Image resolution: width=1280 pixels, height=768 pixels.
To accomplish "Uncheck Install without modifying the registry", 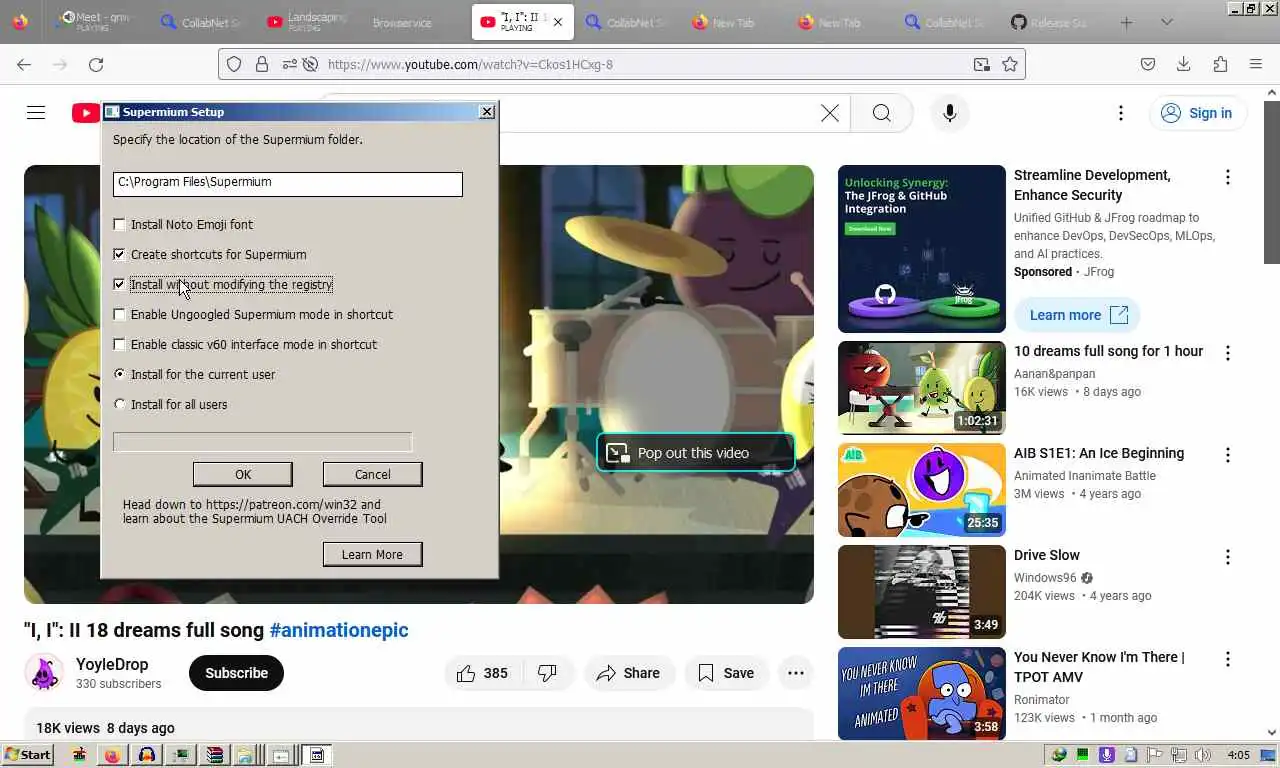I will point(120,285).
